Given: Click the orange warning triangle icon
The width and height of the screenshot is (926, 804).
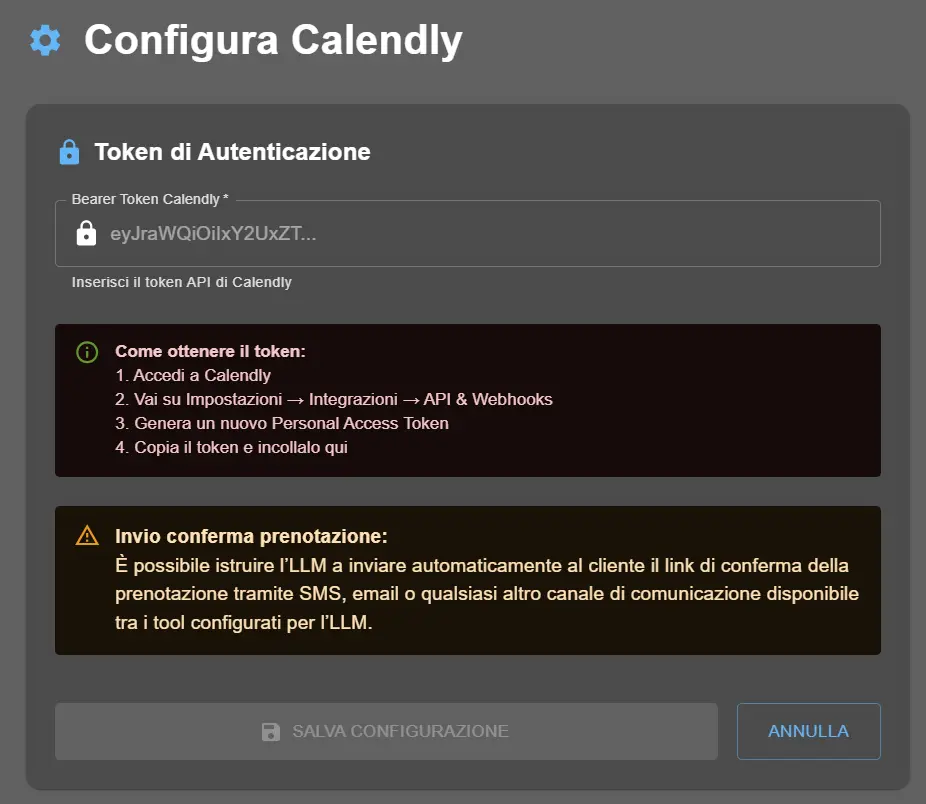Looking at the screenshot, I should 86,535.
